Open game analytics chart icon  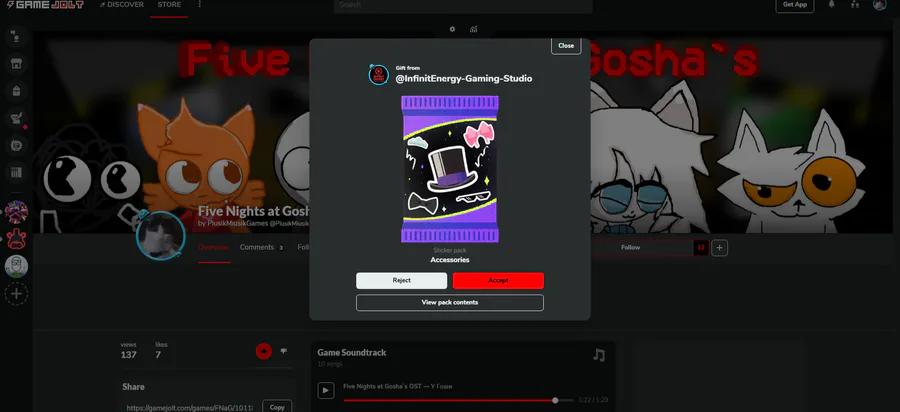(474, 29)
